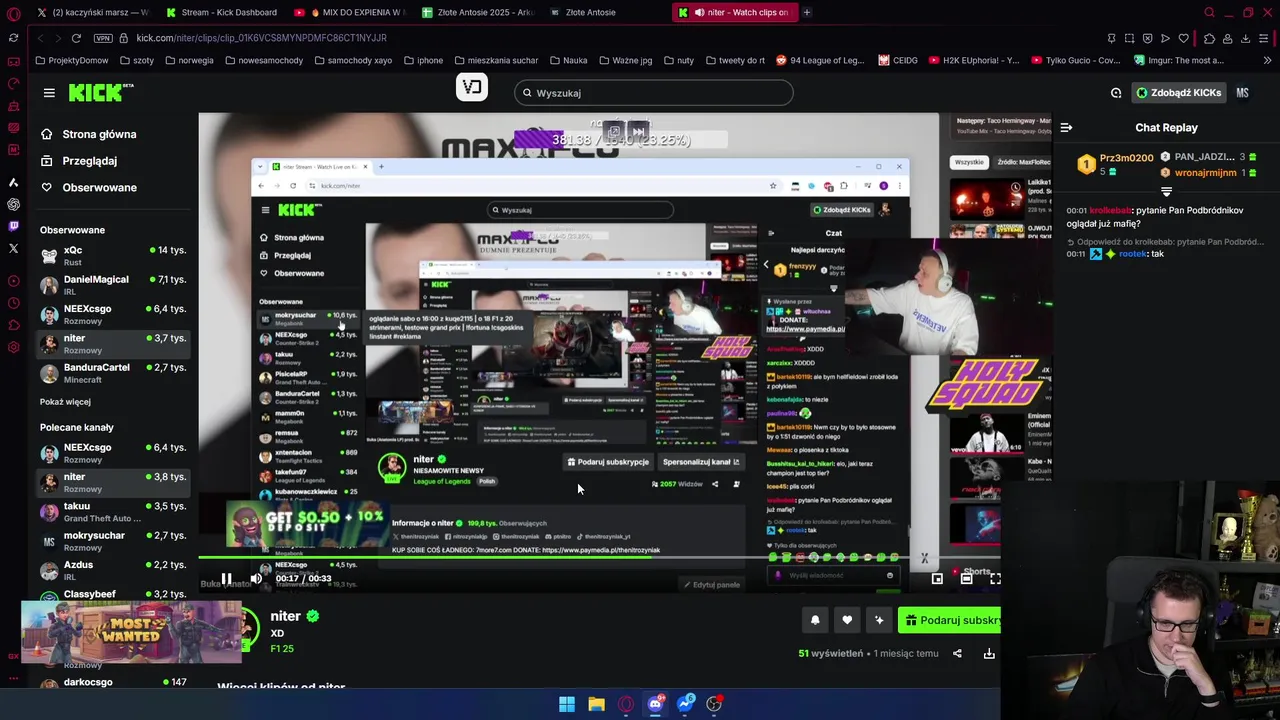
Task: Enable picture-in-picture mini player
Action: (937, 579)
